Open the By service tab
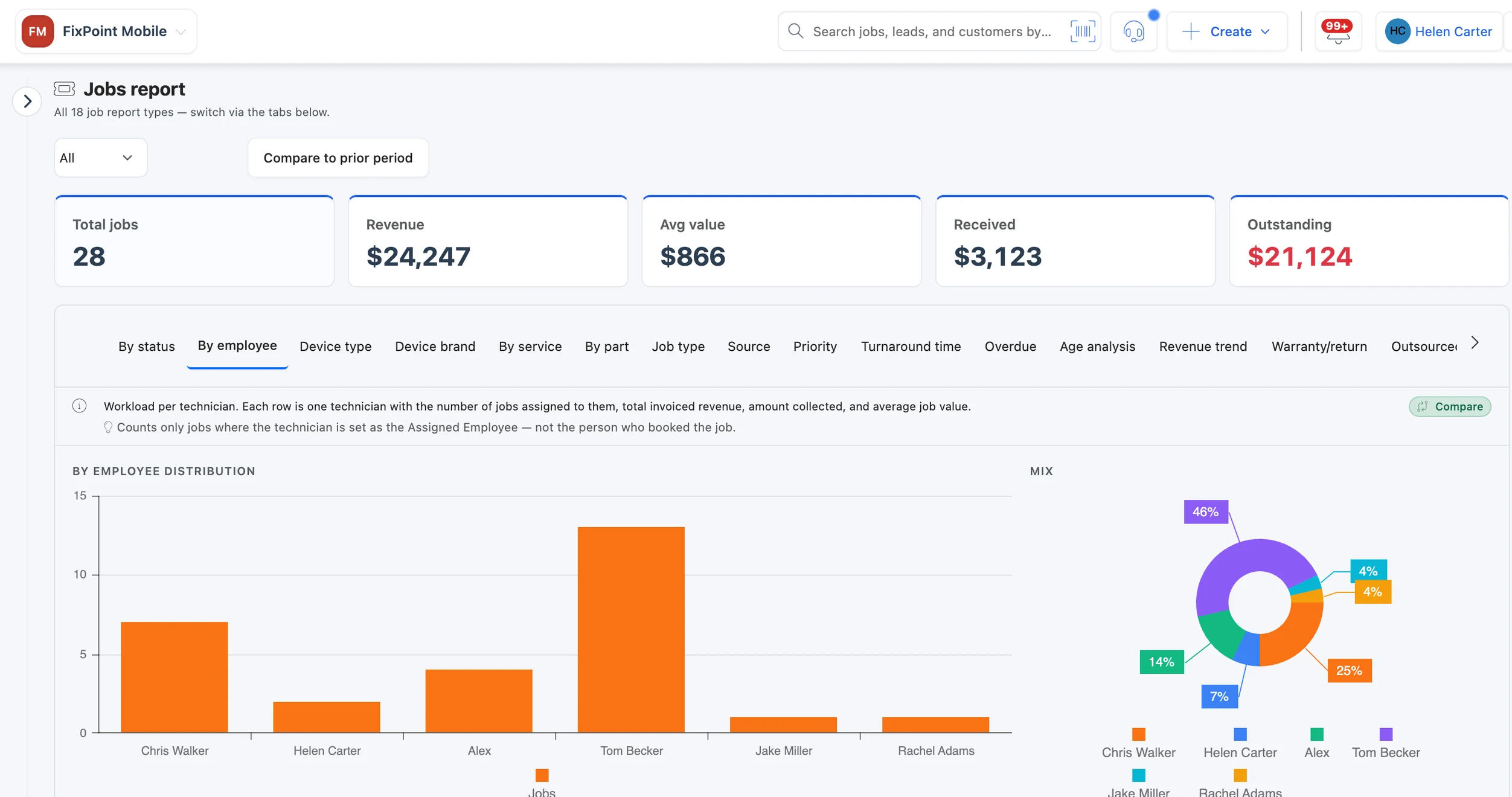1512x797 pixels. pos(530,347)
